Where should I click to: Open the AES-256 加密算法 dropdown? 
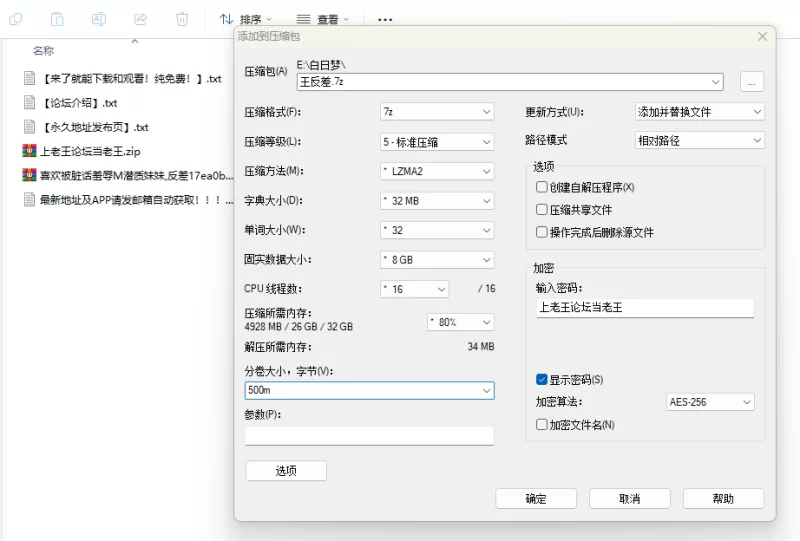[710, 402]
